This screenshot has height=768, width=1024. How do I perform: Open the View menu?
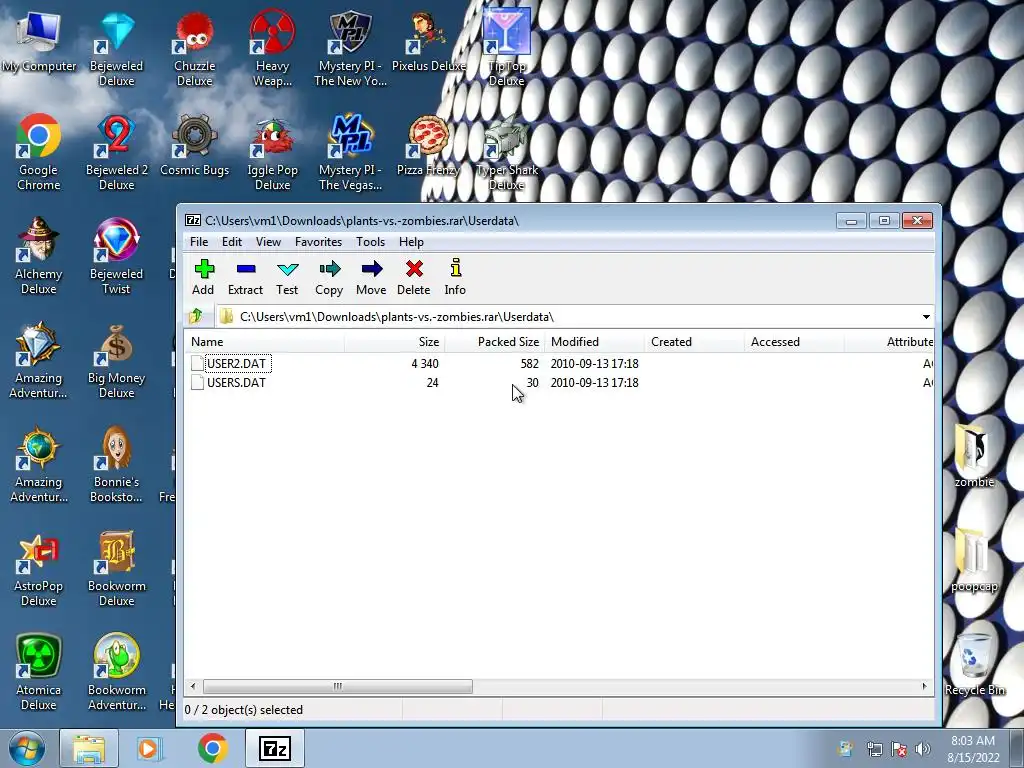pos(268,242)
